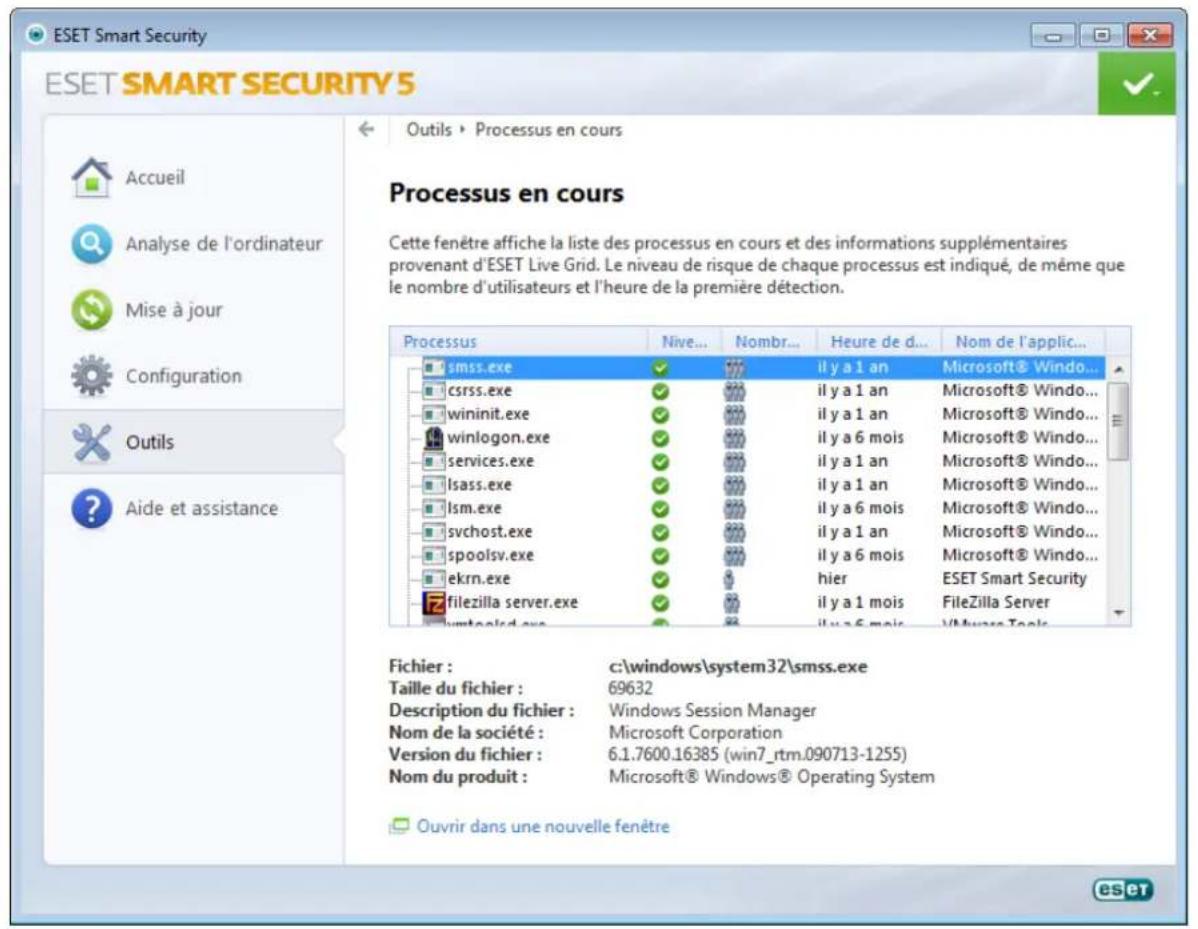The image size is (1198, 929).
Task: Select the services.exe process row
Action: [749, 461]
